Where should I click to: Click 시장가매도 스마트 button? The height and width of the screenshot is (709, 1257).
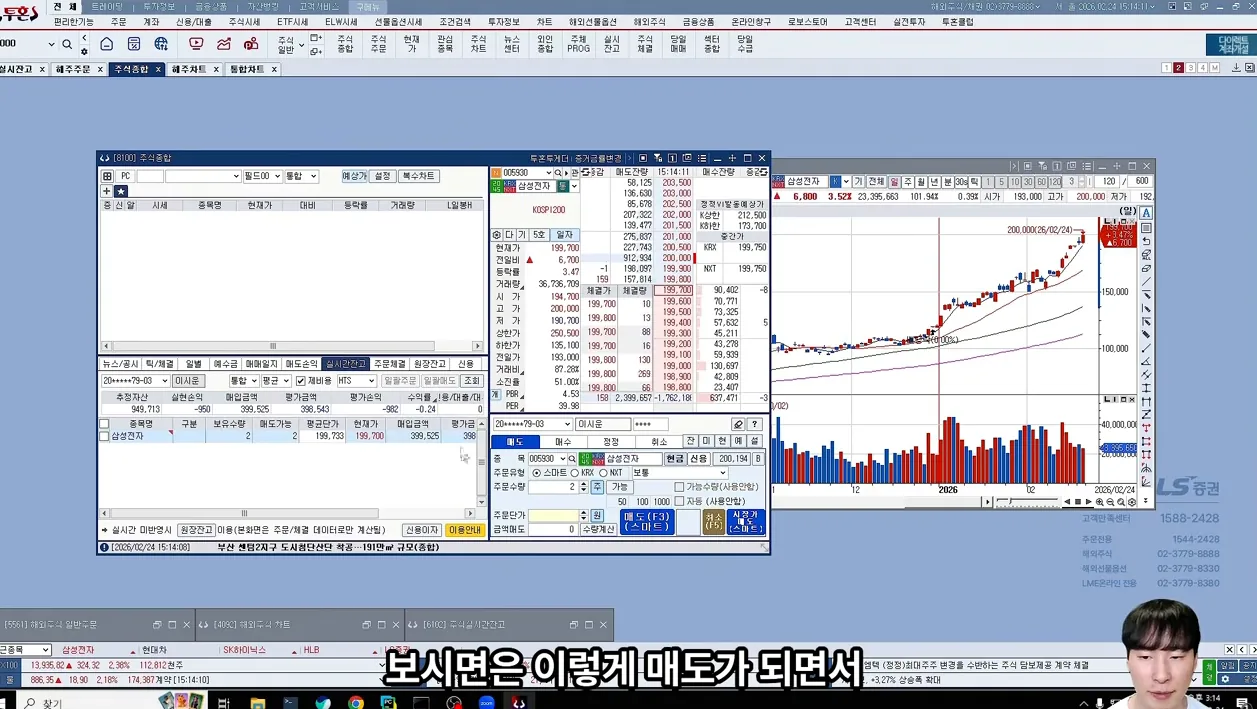(x=746, y=522)
